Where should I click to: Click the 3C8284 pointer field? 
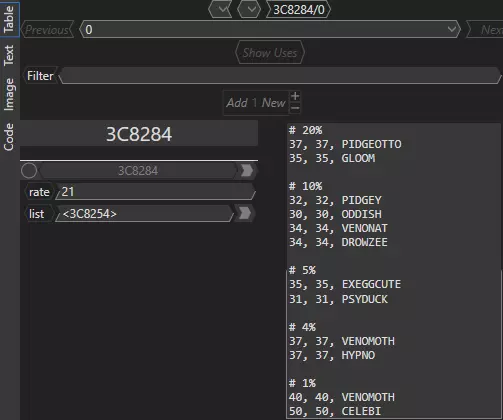138,171
